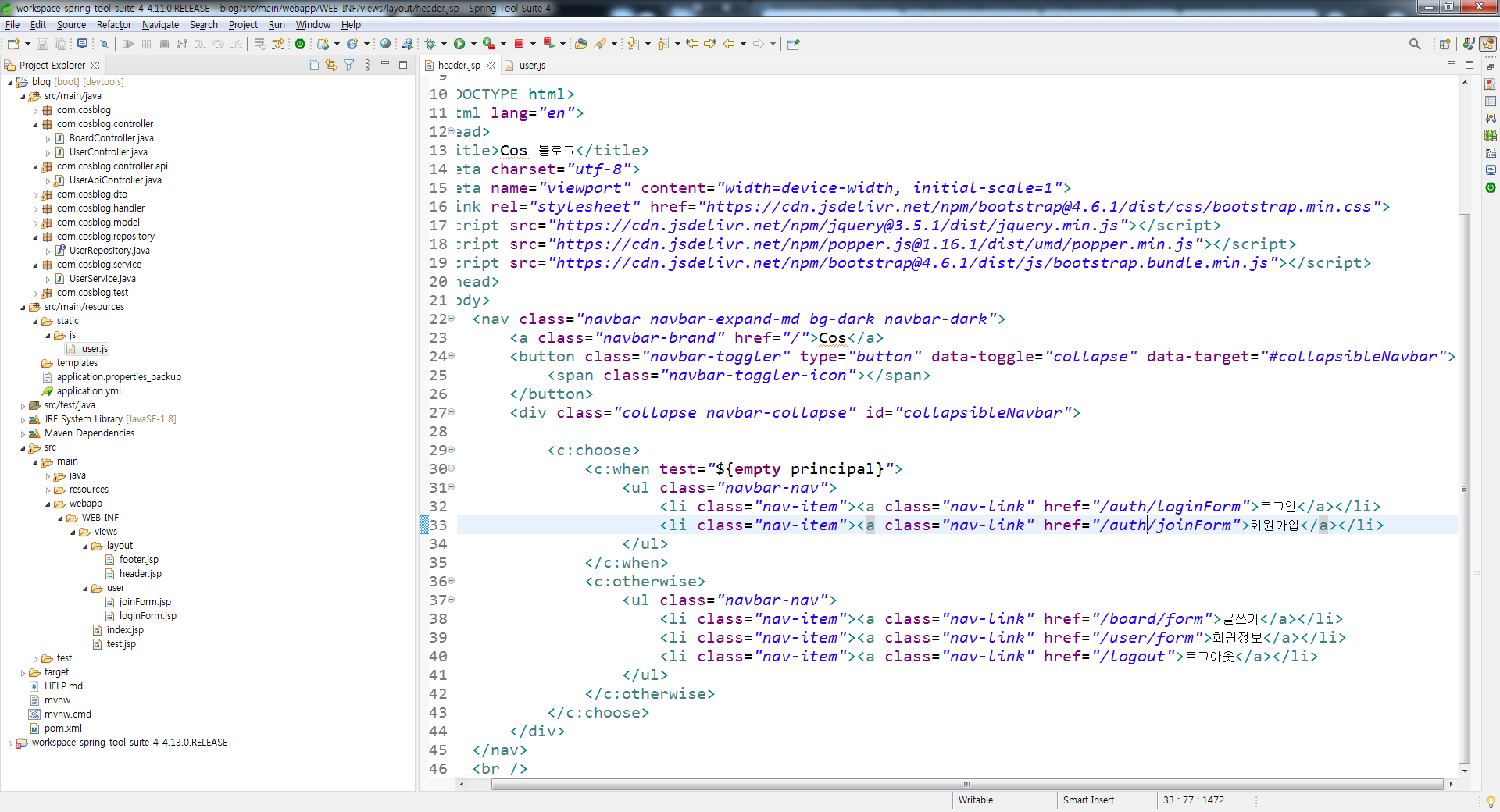Click the Resume debug icon
This screenshot has width=1500, height=812.
[x=128, y=44]
